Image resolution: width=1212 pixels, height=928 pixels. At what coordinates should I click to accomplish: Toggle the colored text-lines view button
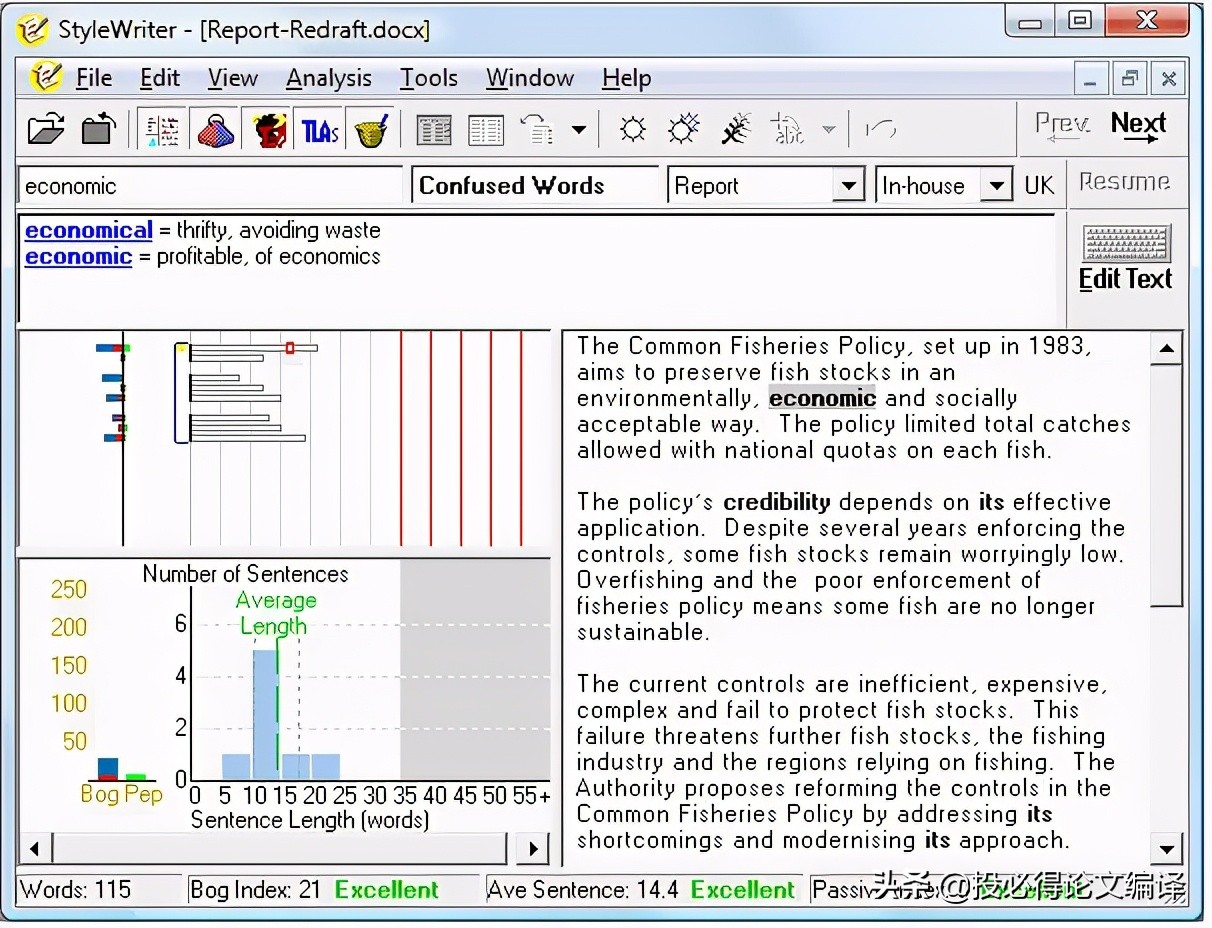point(162,129)
